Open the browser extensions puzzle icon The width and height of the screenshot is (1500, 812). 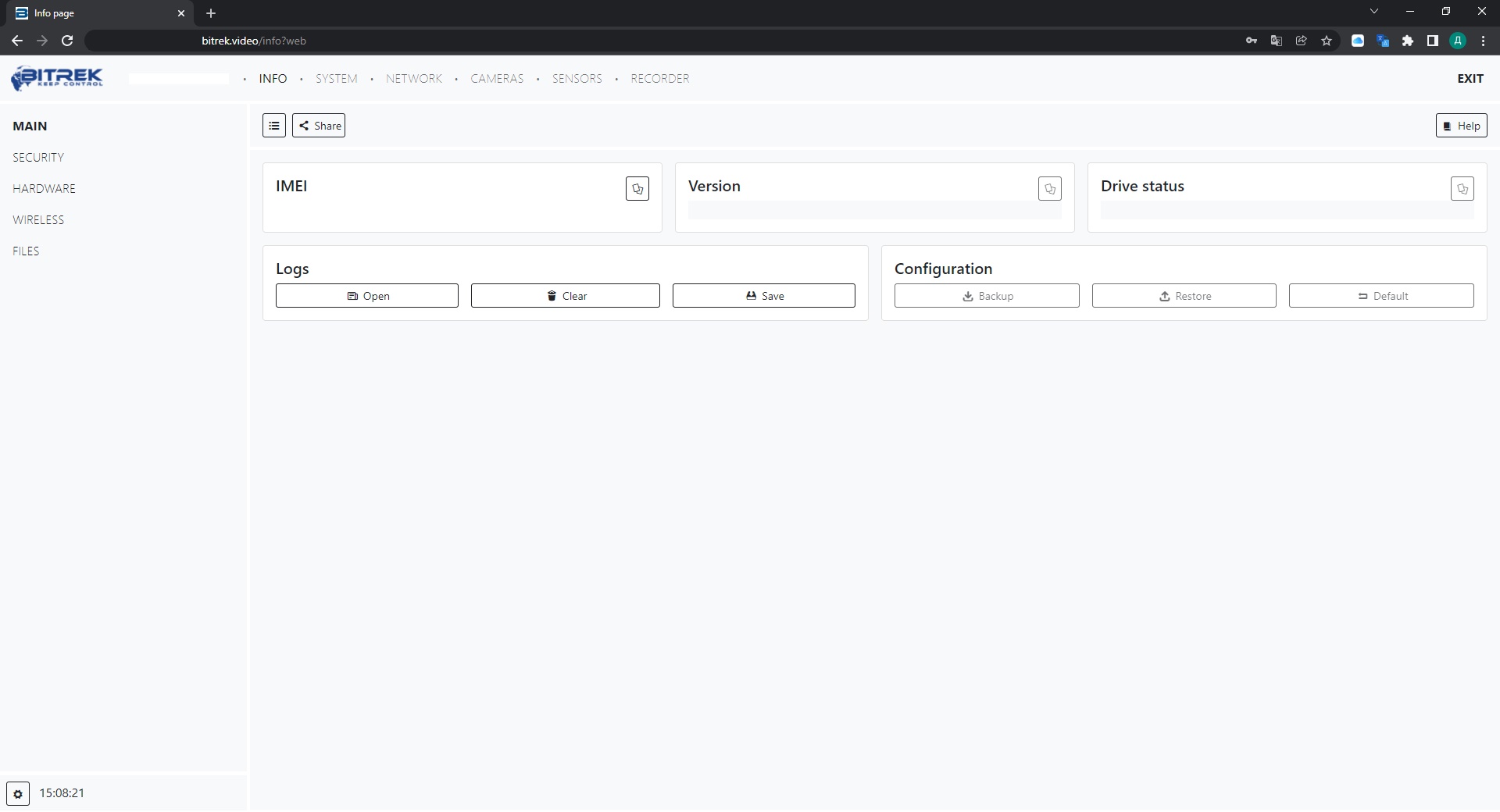(x=1408, y=41)
